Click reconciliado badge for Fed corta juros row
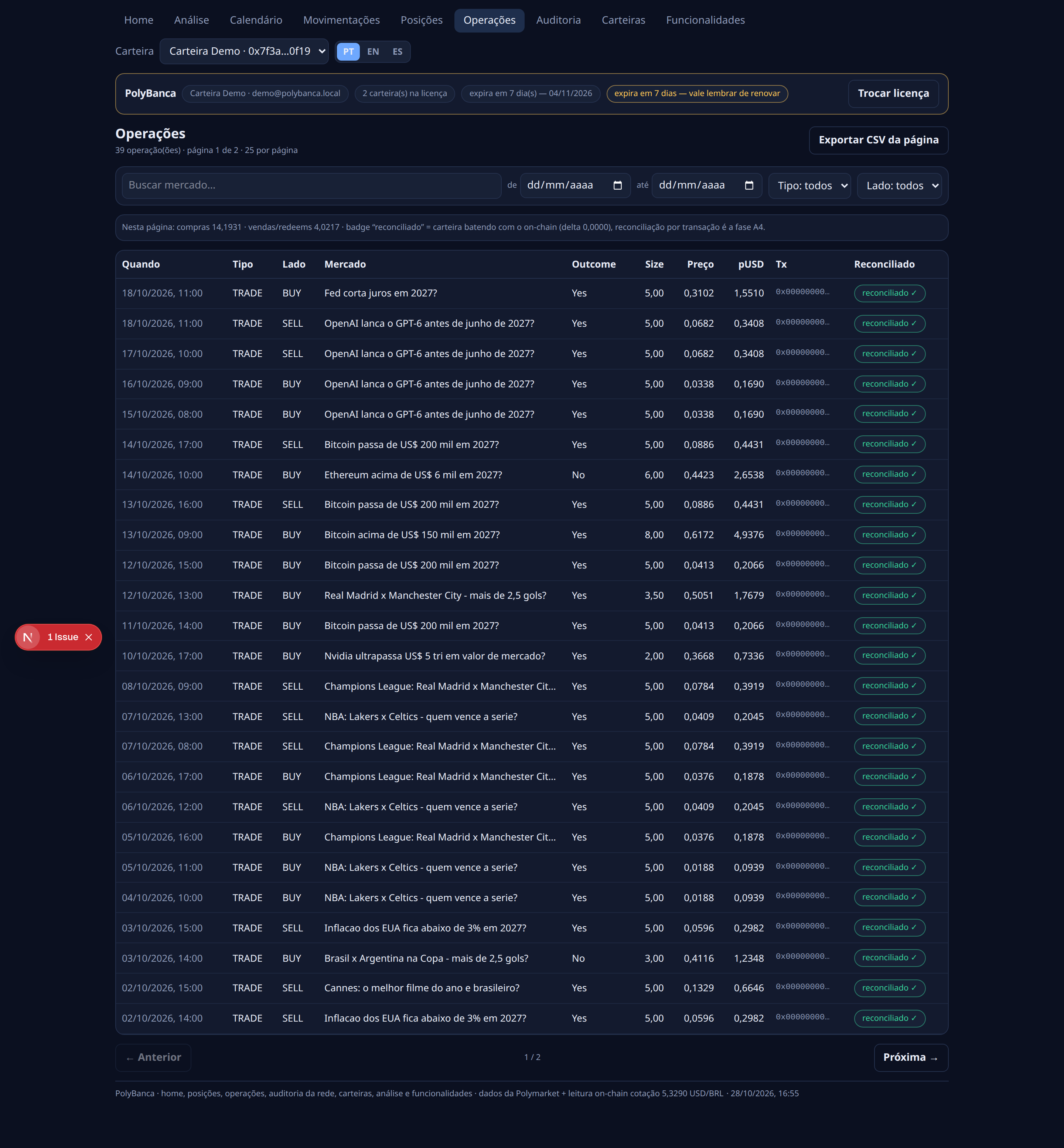This screenshot has height=1148, width=1064. point(890,293)
